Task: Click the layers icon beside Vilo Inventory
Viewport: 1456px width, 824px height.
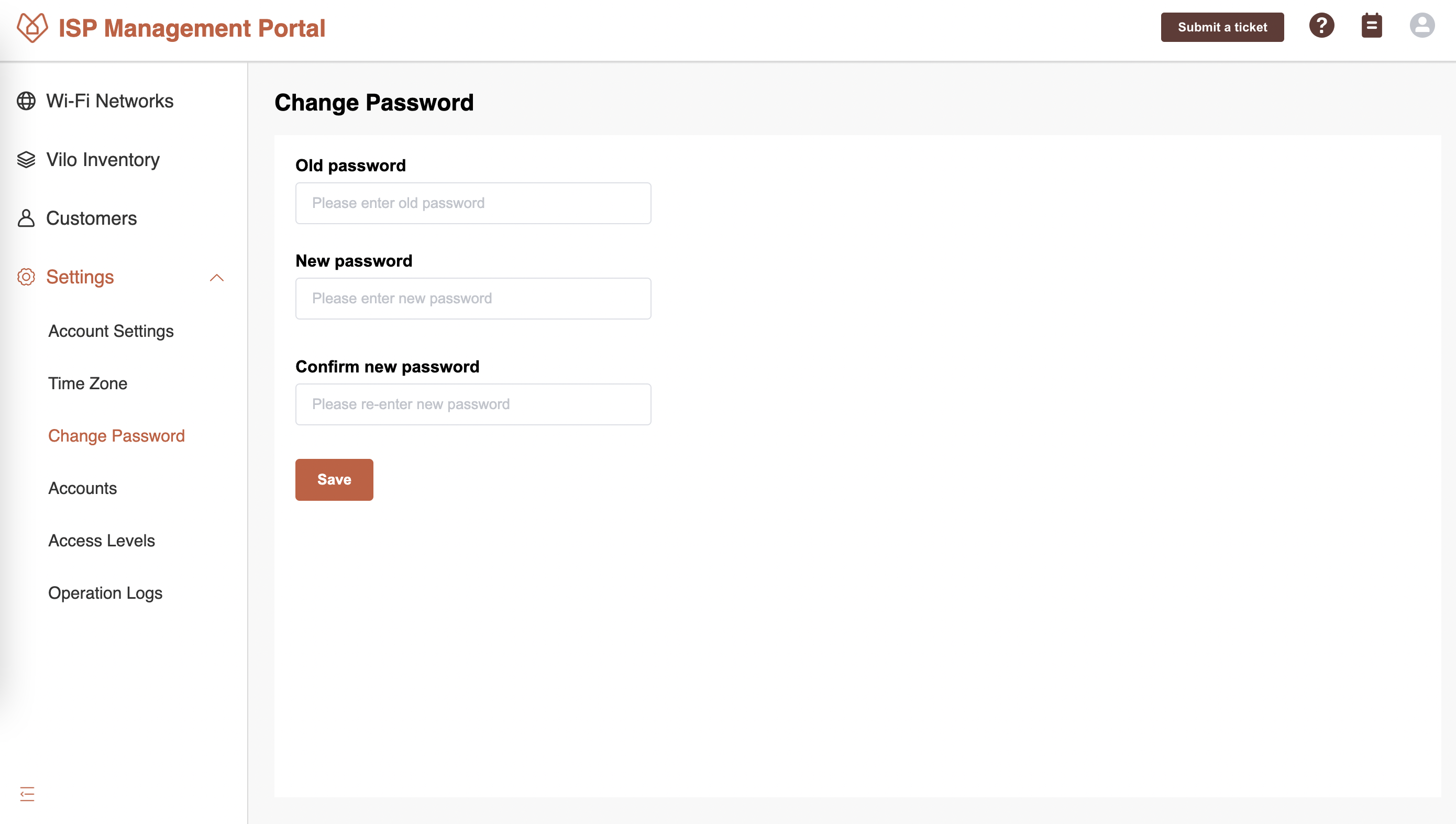Action: (26, 160)
